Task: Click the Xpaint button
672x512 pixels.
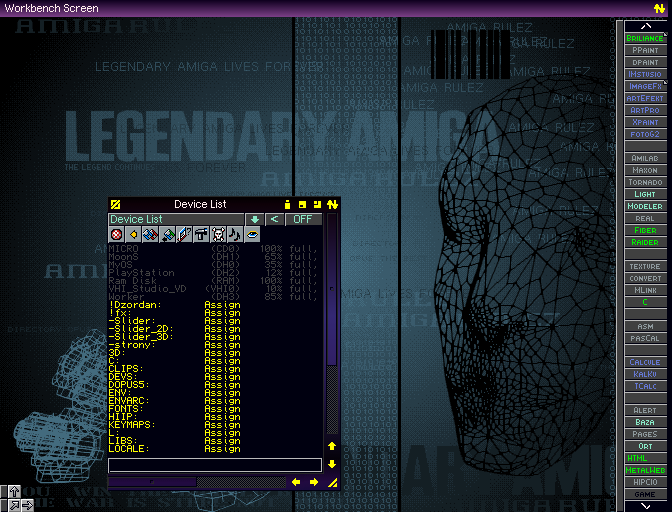Action: coord(645,122)
